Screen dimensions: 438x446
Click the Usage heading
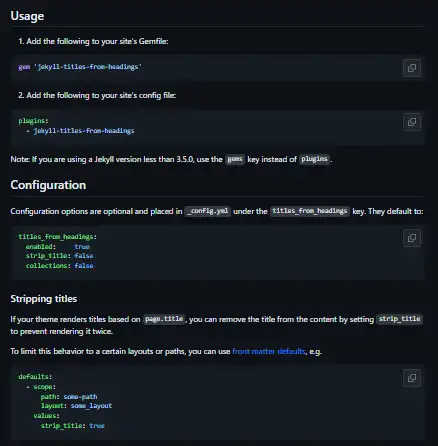click(x=27, y=16)
